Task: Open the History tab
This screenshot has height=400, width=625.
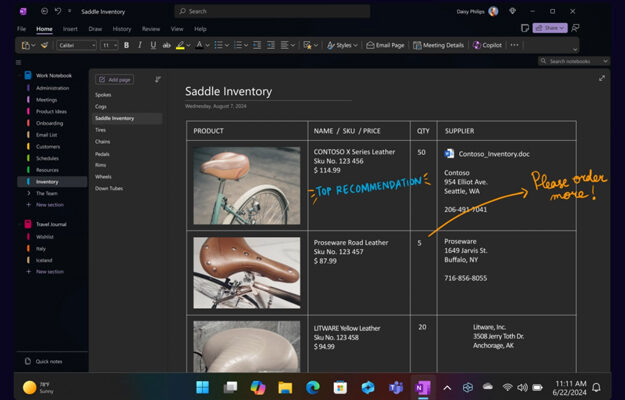Action: click(x=122, y=29)
